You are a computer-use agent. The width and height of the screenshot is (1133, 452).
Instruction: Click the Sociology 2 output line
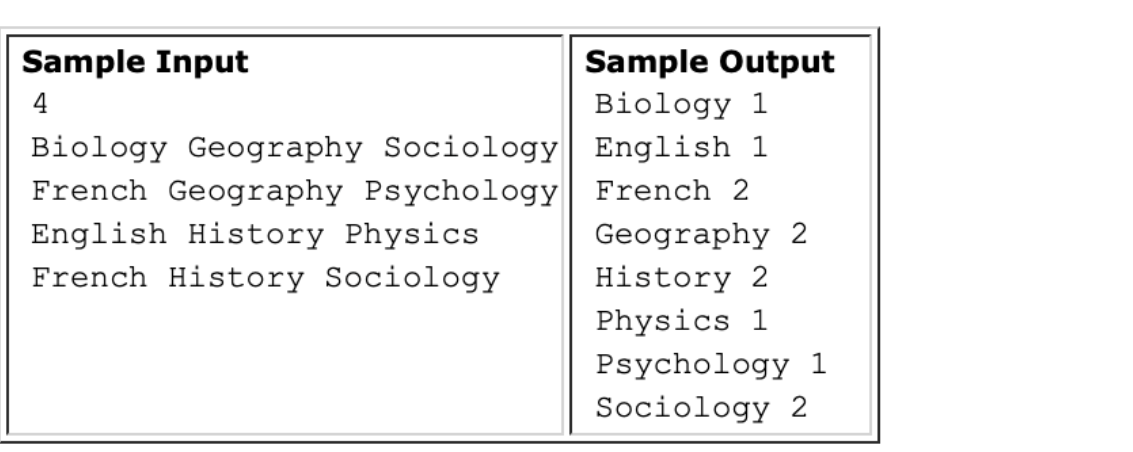click(x=701, y=409)
